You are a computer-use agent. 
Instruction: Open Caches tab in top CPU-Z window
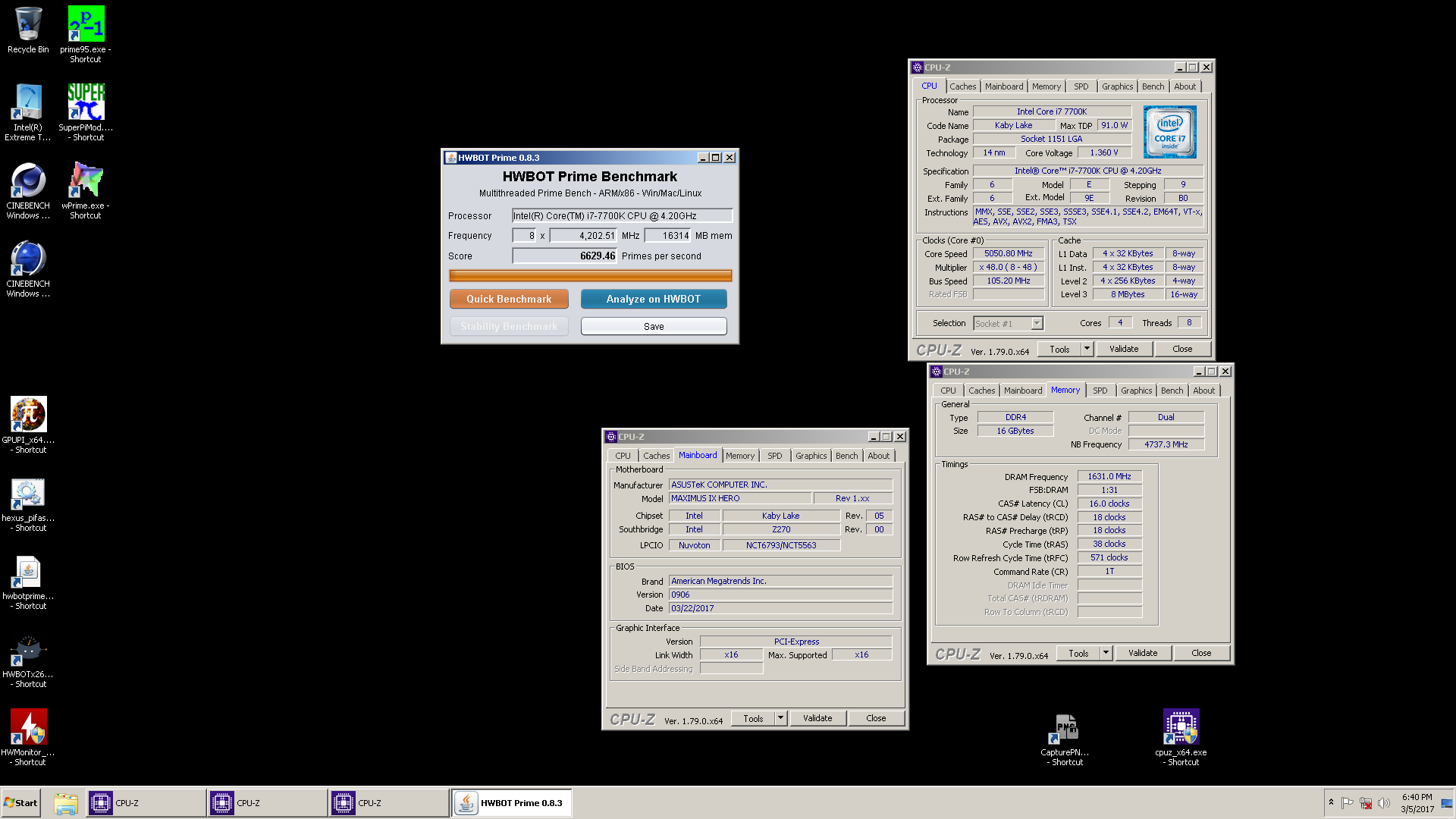pos(962,86)
